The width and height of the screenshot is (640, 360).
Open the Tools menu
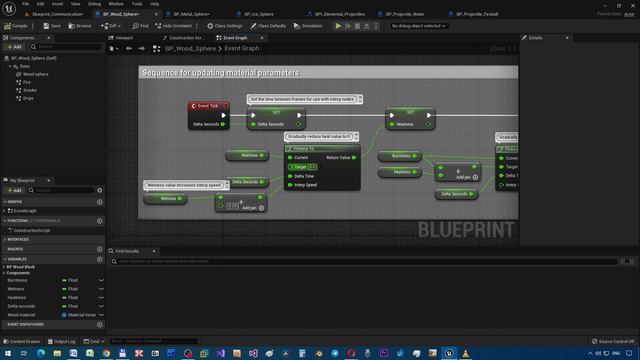pos(137,4)
